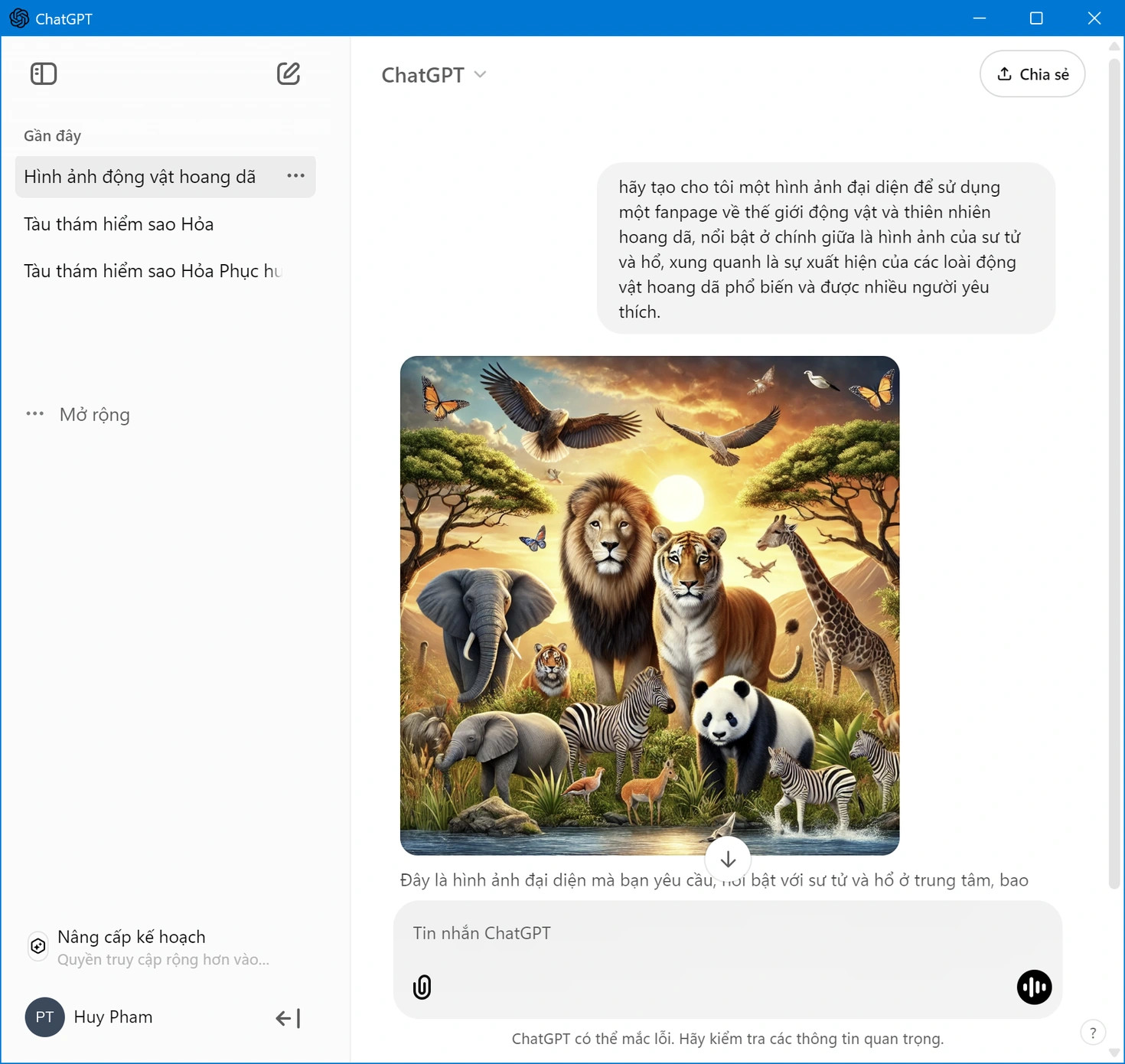The image size is (1125, 1064).
Task: Toggle the sidebar panel icon
Action: click(x=44, y=74)
